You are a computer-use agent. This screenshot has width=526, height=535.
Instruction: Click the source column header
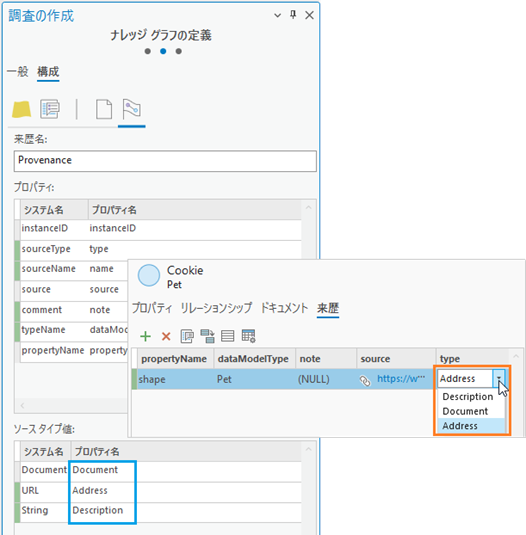(x=396, y=359)
